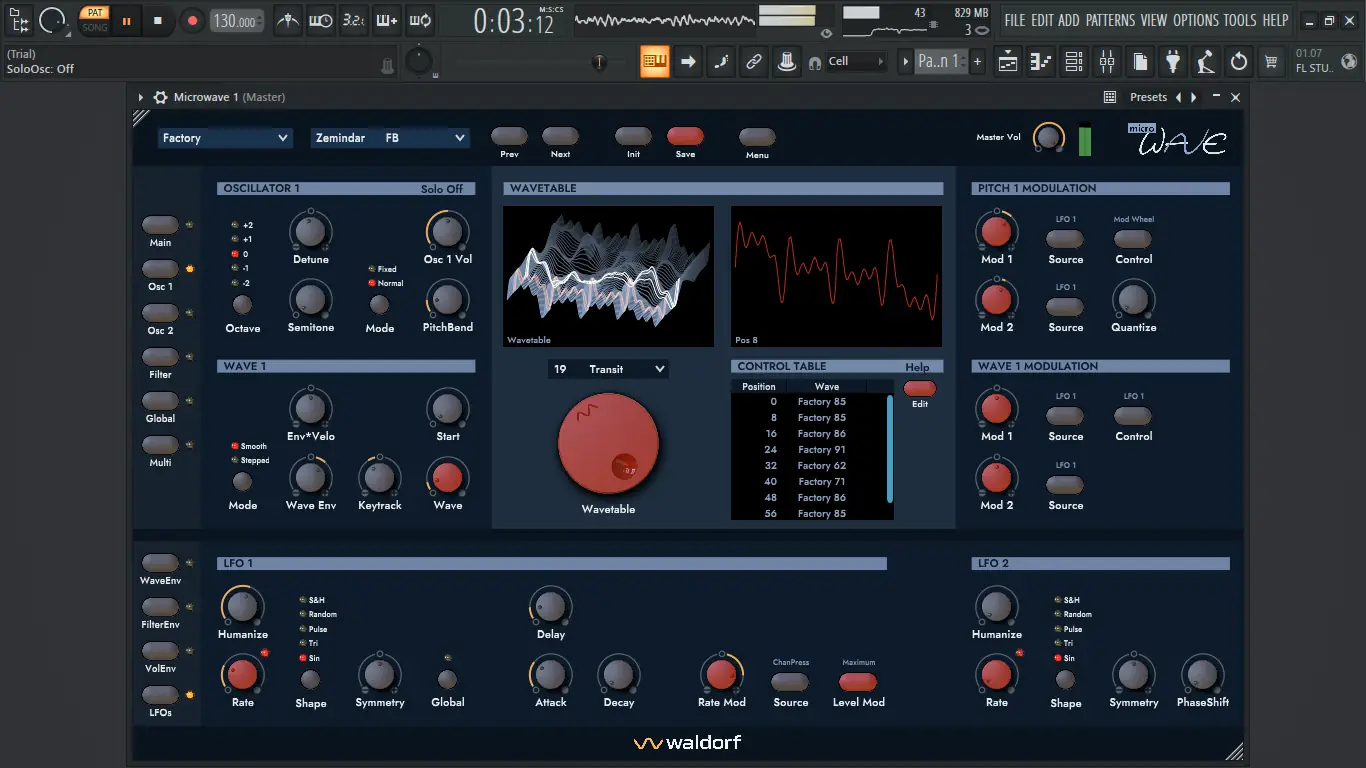Select the -1 octave option
1366x768 pixels.
point(240,268)
